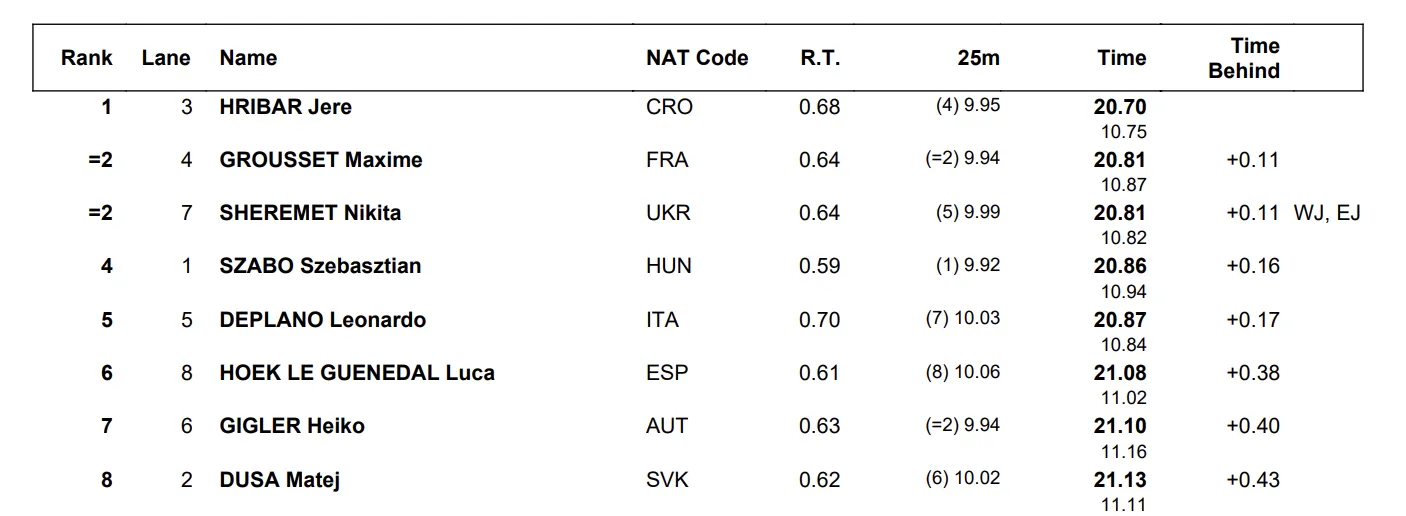Click the 0.59 reaction time value

coord(819,266)
